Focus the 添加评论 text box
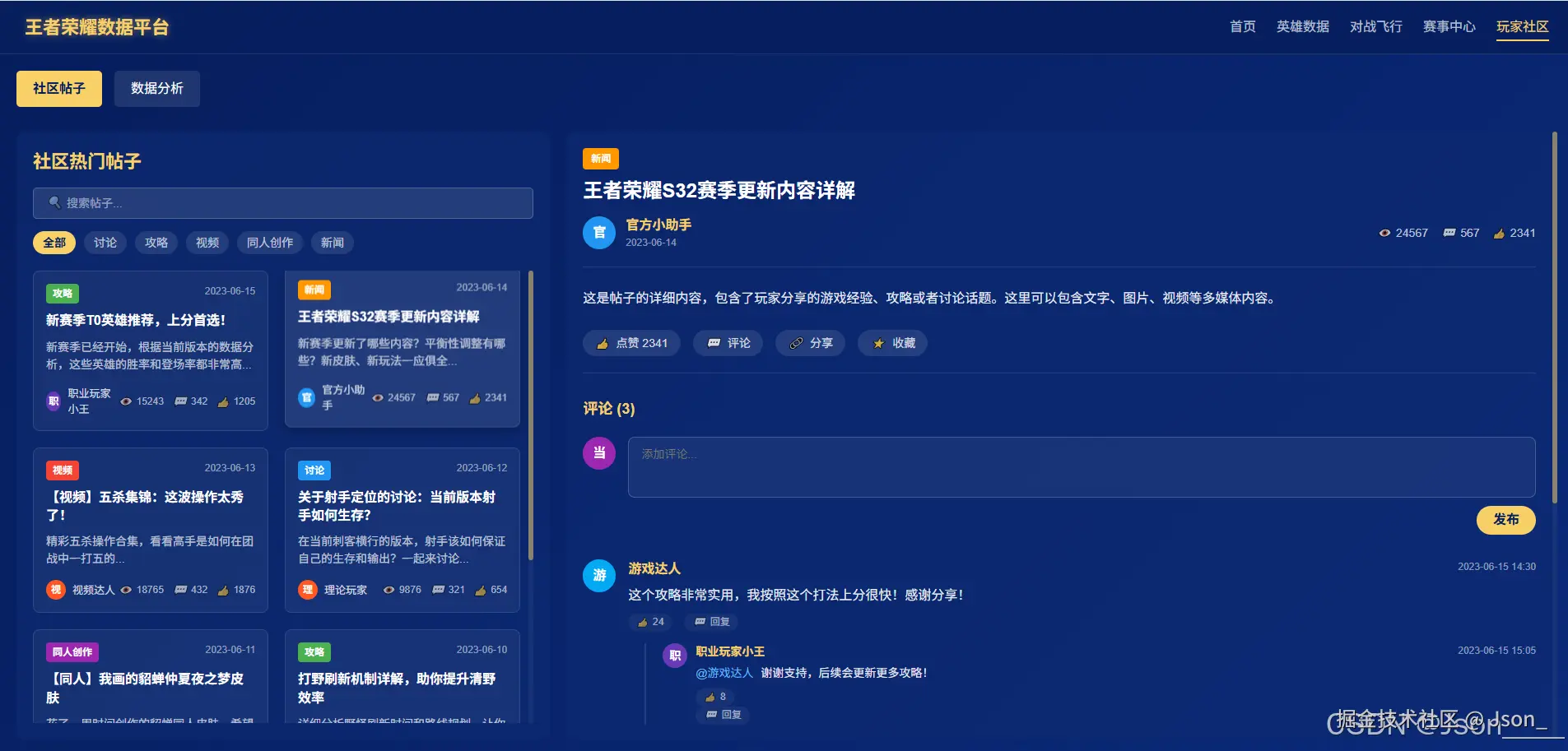 point(1082,467)
